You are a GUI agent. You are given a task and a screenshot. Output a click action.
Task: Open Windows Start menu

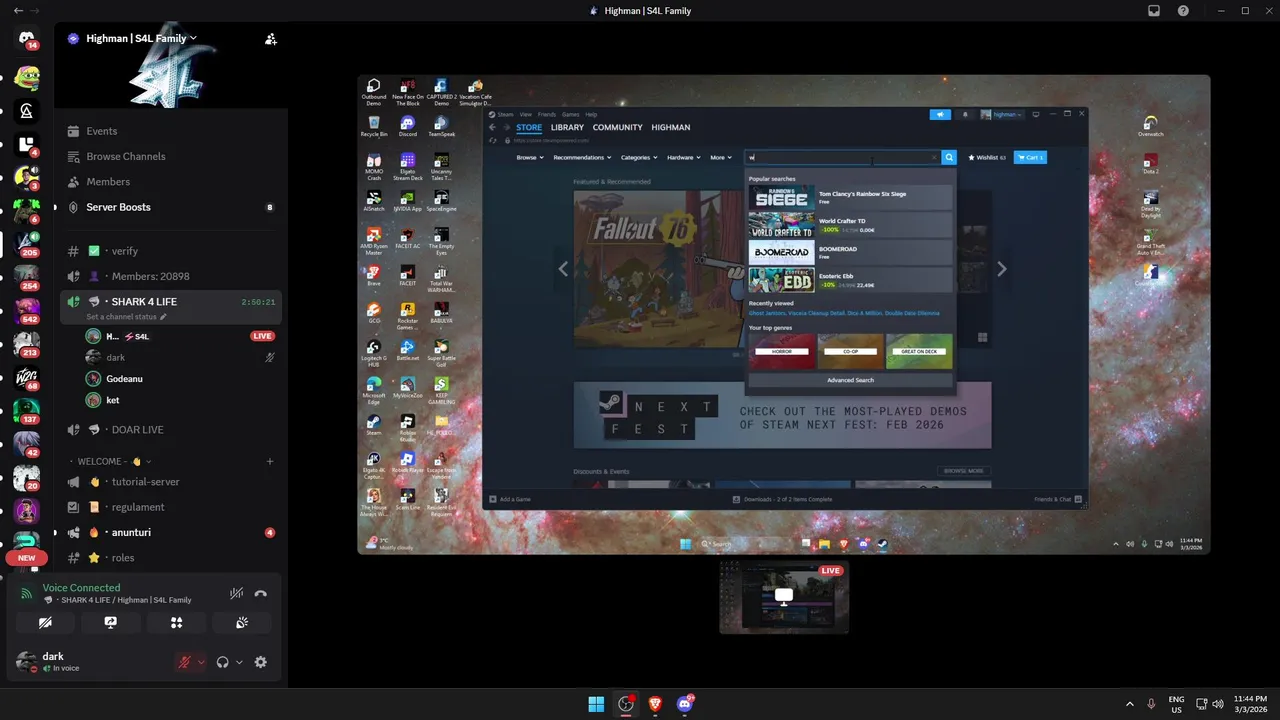pos(596,704)
